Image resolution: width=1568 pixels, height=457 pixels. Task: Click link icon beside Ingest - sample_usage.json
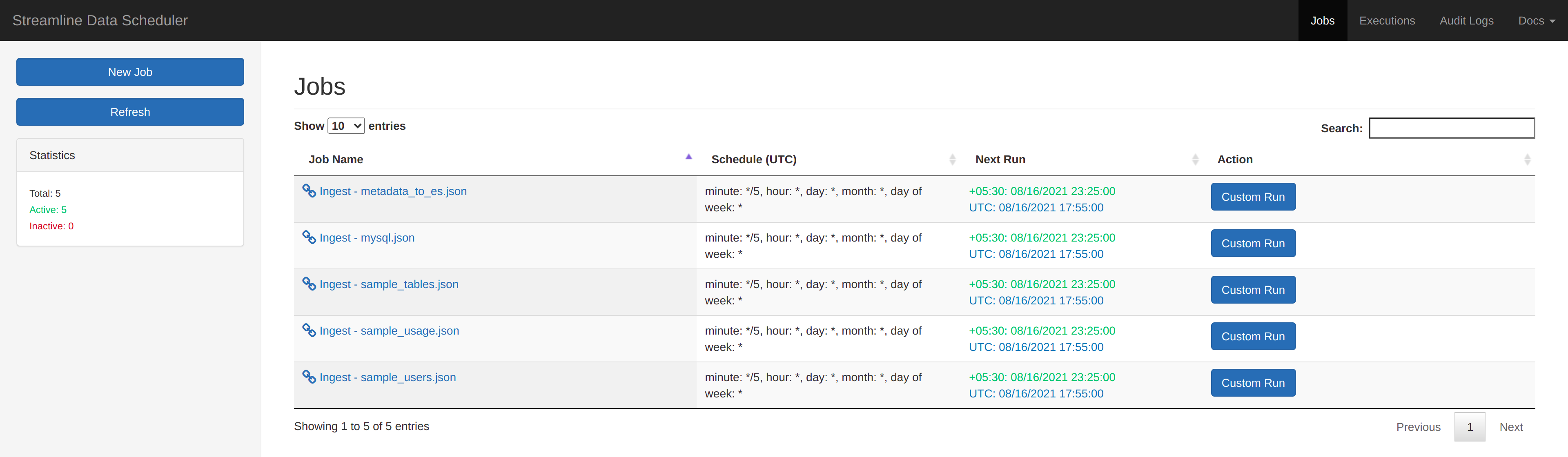(309, 331)
